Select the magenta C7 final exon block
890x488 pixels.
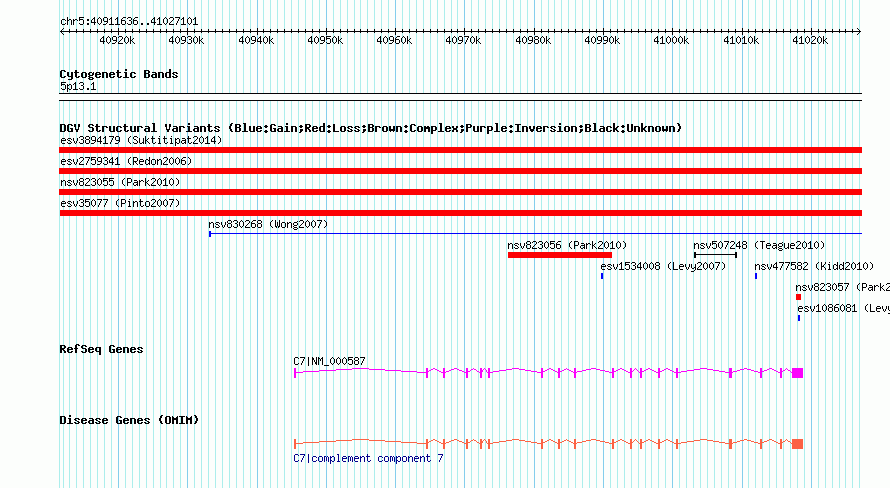click(797, 373)
